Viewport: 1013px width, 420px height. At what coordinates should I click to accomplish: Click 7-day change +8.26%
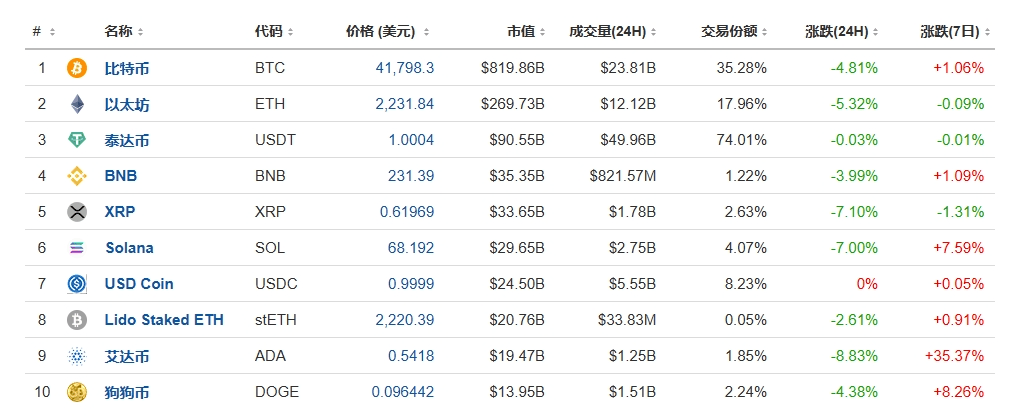[x=959, y=392]
